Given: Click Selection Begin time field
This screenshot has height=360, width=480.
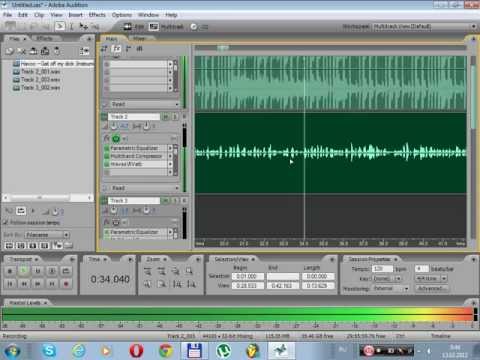Looking at the screenshot, I should [x=248, y=276].
